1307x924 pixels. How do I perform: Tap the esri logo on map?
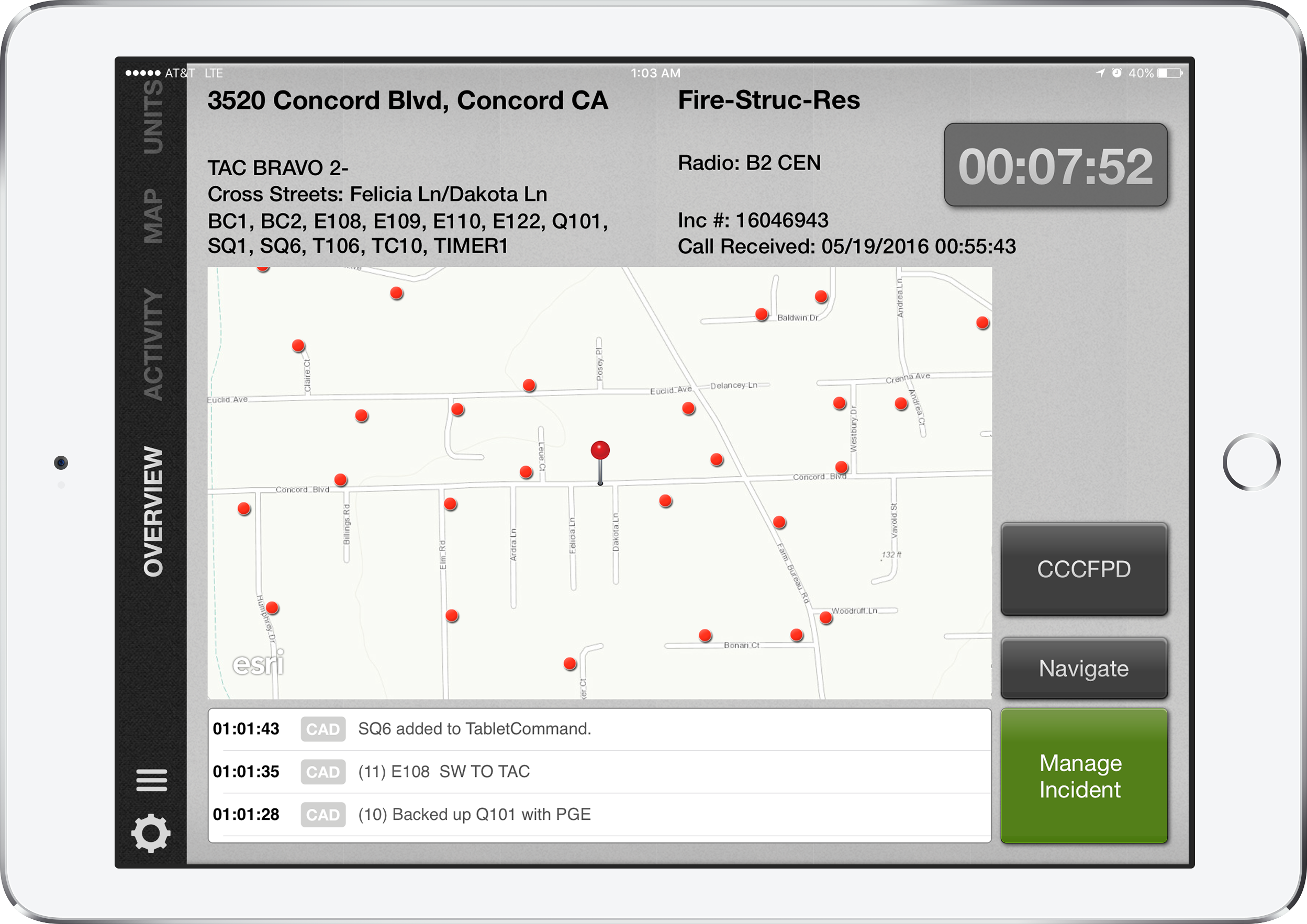258,663
